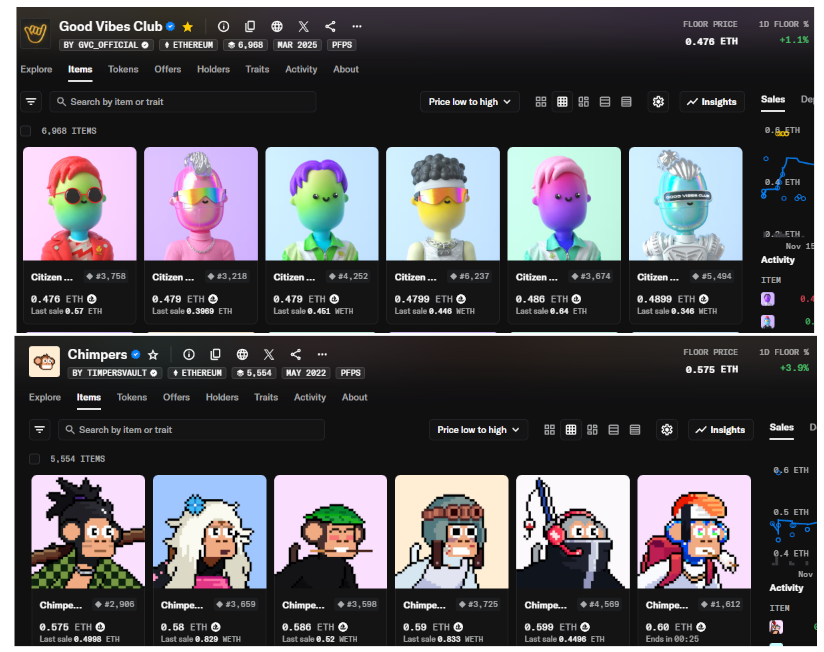
Task: Select the Sales tab in Chimpers insights
Action: pos(781,428)
